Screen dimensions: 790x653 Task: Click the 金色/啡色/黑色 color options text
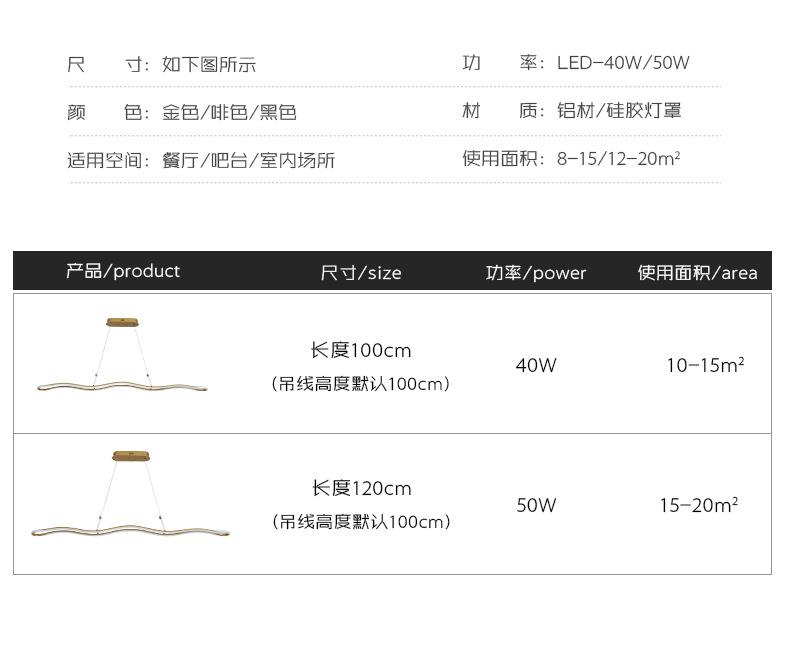[x=230, y=112]
